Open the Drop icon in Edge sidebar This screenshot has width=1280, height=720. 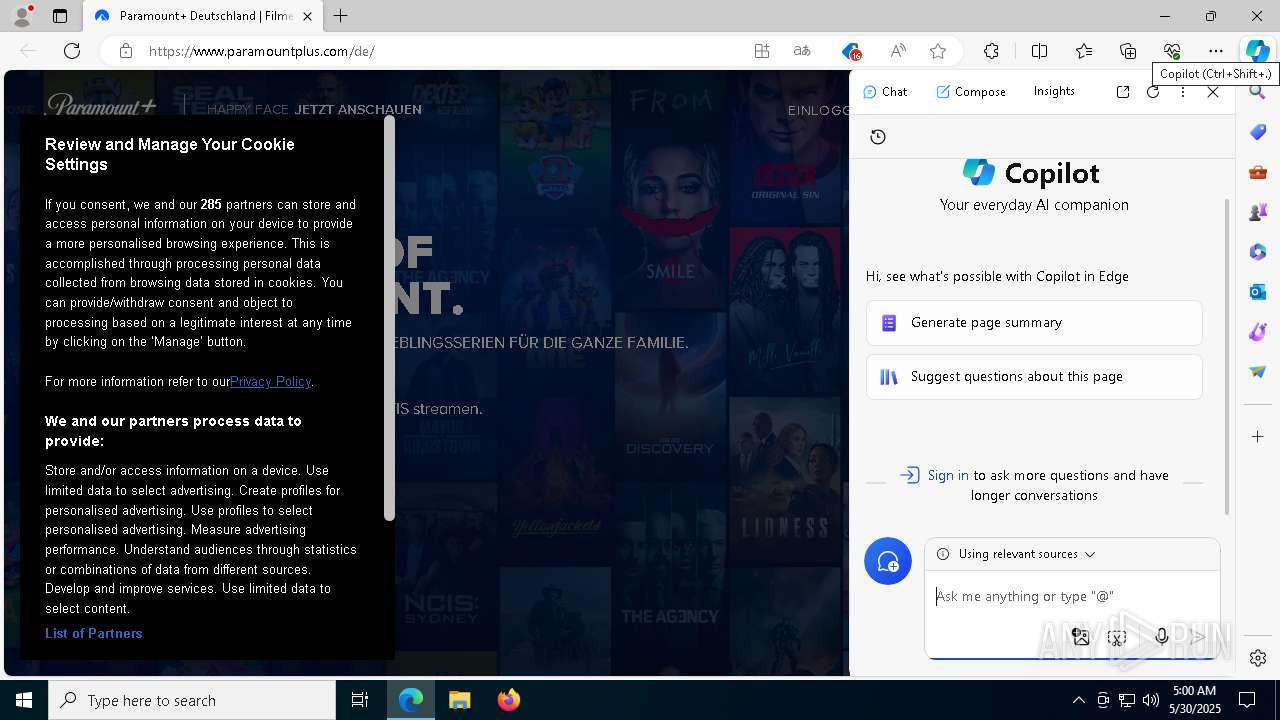pyautogui.click(x=1258, y=372)
